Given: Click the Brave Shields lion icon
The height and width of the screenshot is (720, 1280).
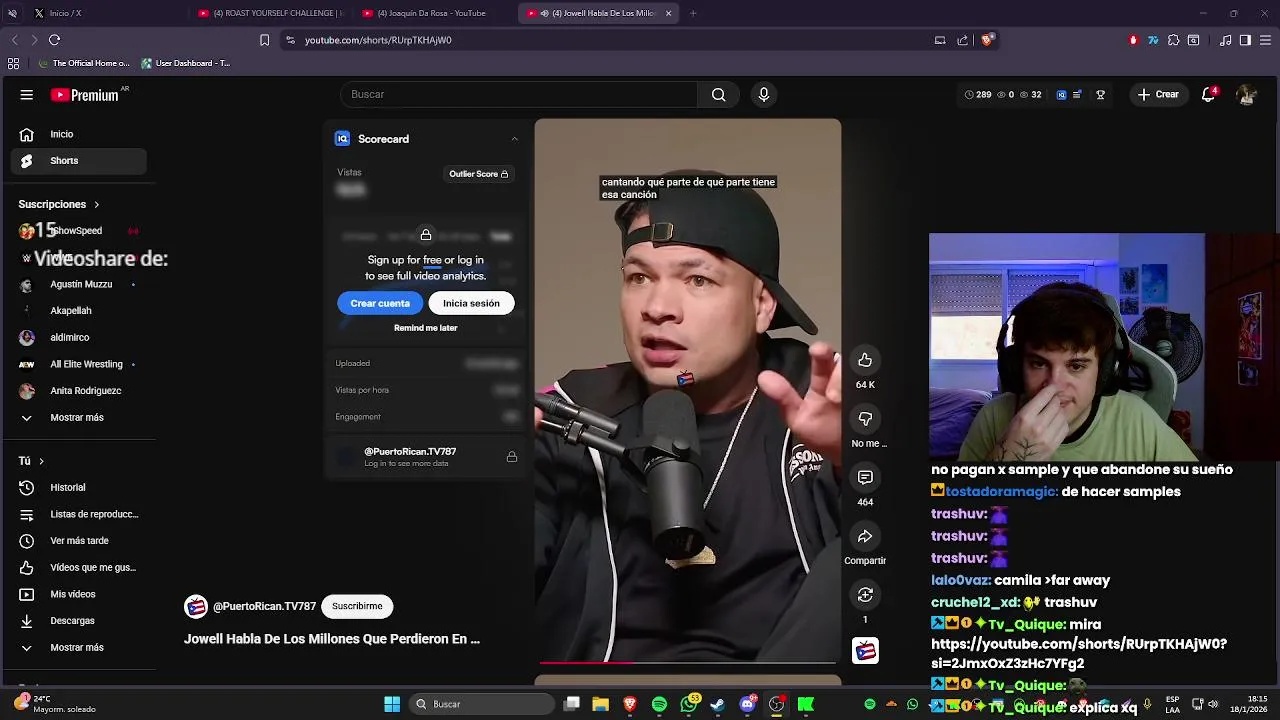Looking at the screenshot, I should pyautogui.click(x=987, y=40).
